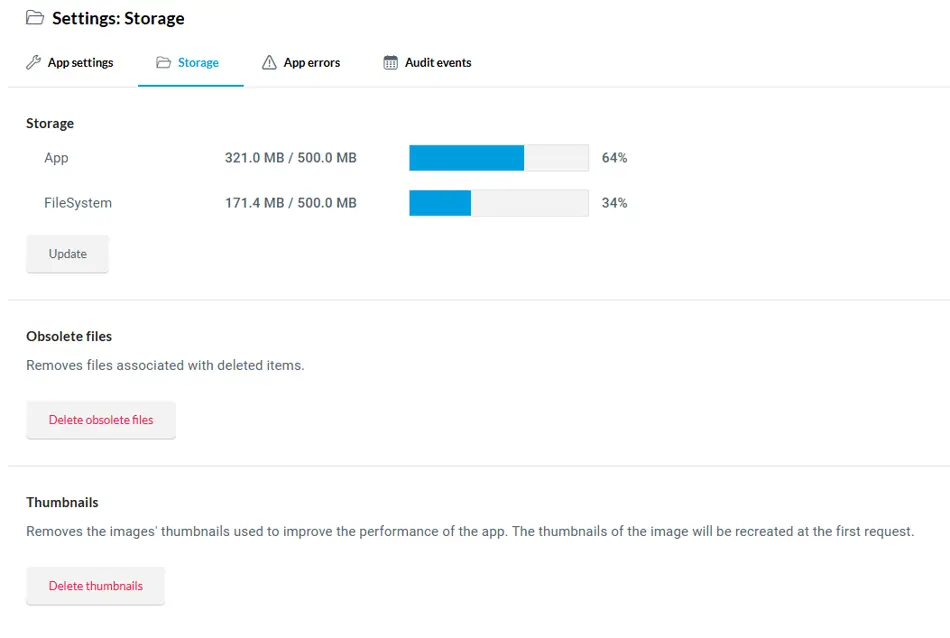Select the Storage tab label

[x=198, y=62]
